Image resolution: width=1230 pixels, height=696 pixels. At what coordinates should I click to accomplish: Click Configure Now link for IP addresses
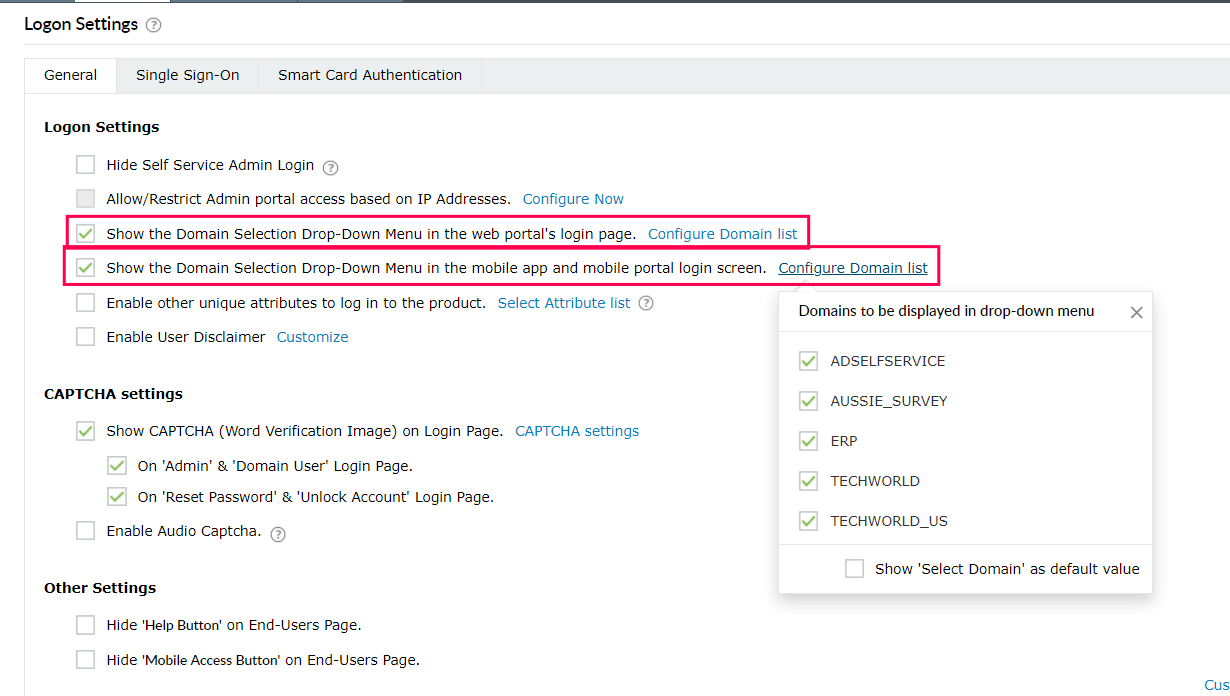pyautogui.click(x=573, y=199)
